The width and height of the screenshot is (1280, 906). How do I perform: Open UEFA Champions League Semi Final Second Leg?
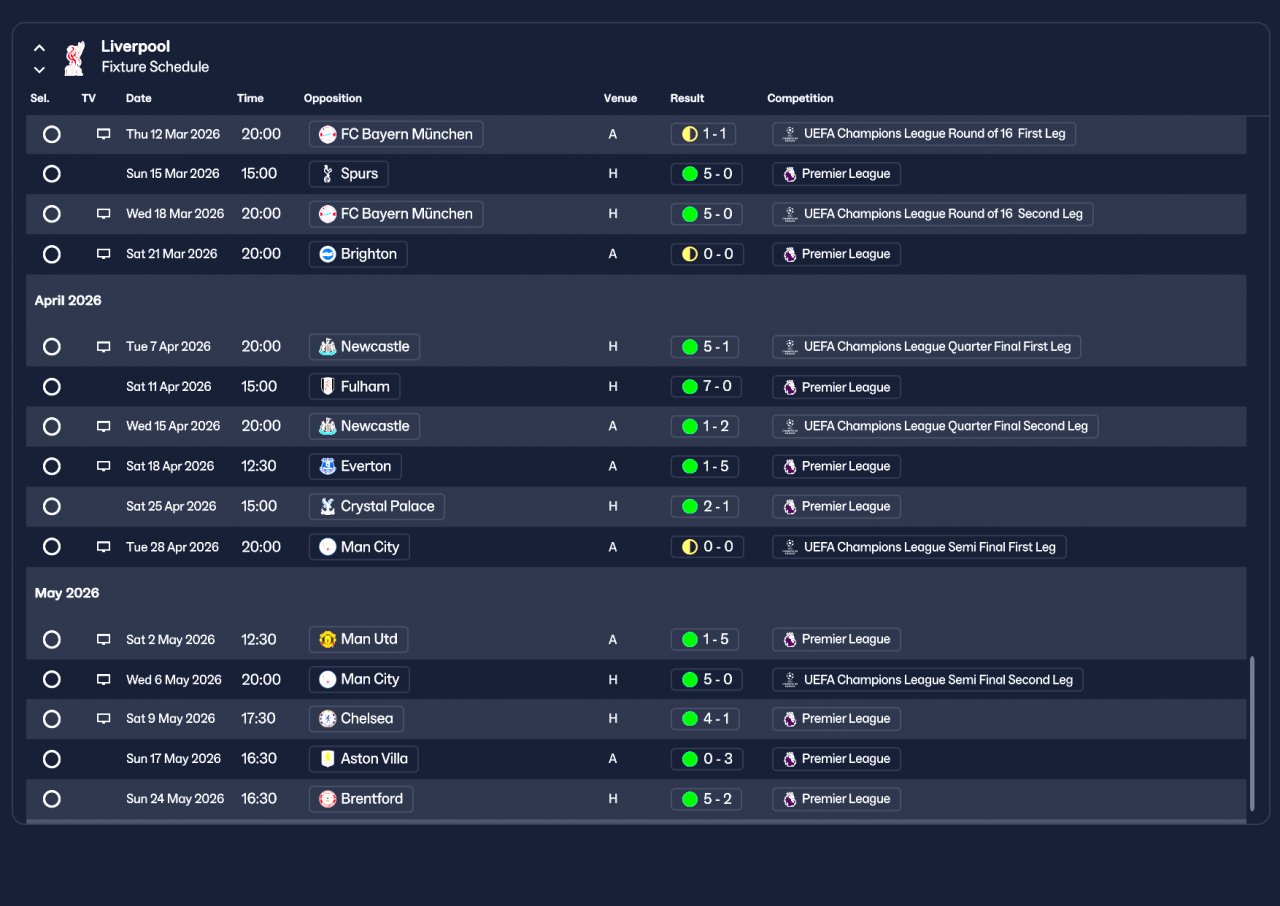928,679
